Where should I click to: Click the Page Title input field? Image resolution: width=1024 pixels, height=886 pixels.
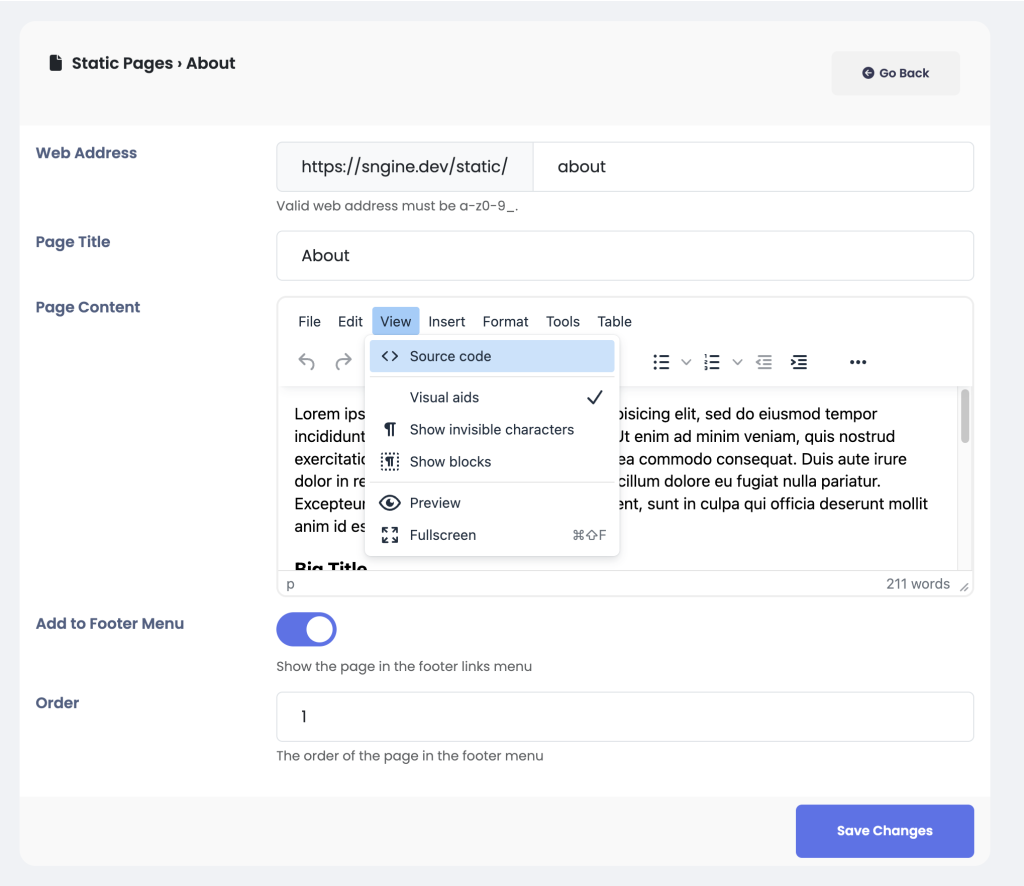[x=624, y=256]
